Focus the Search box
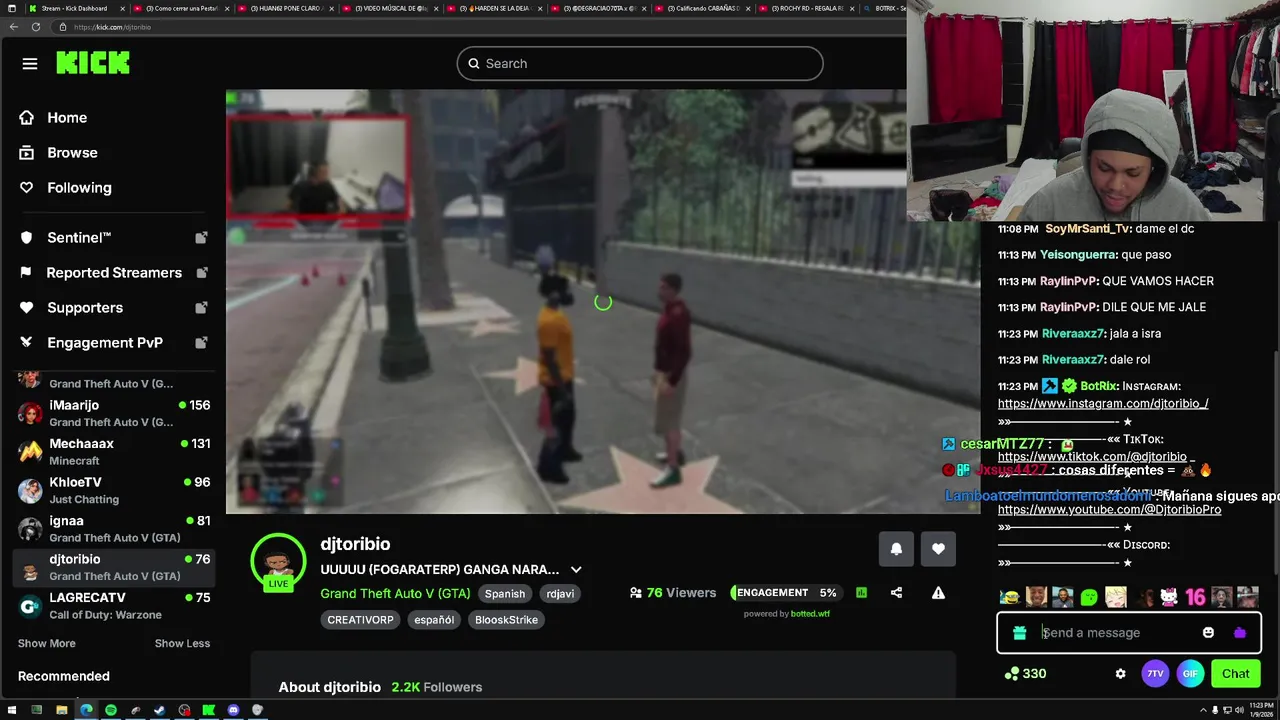The width and height of the screenshot is (1280, 720). 640,64
